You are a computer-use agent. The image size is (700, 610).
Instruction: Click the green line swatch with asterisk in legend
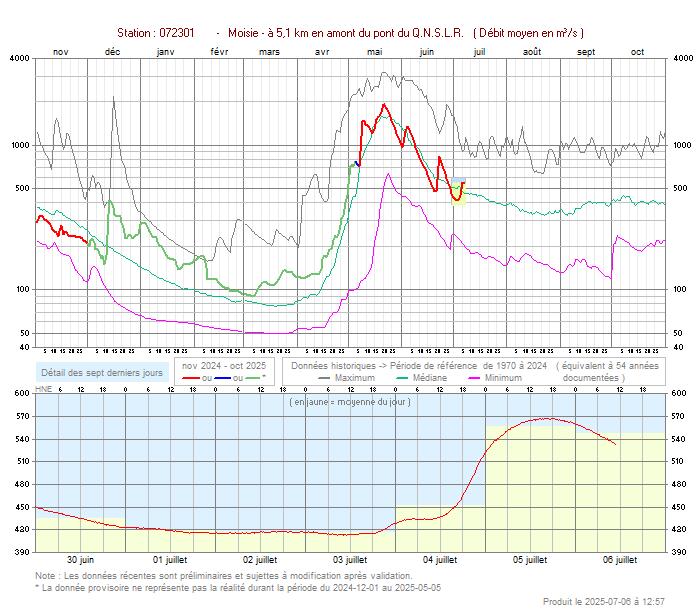(255, 378)
